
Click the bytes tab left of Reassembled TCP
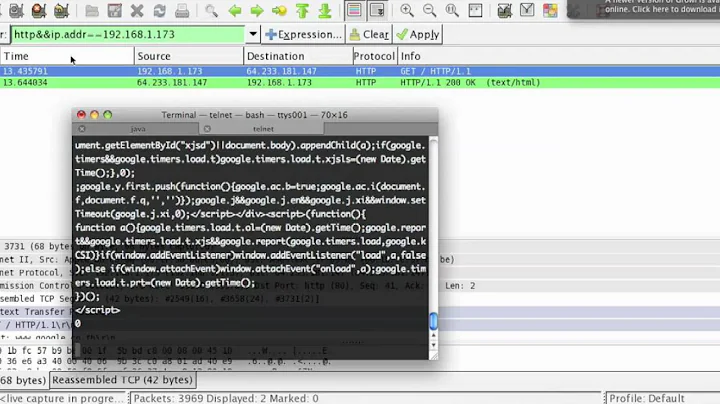(x=23, y=380)
